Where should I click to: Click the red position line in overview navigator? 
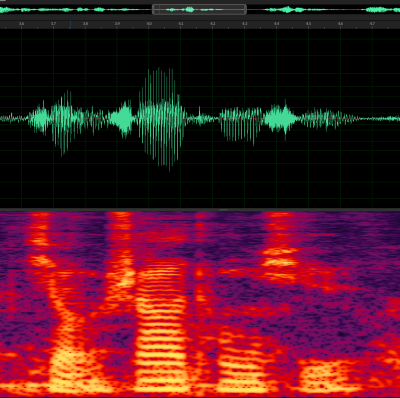click(x=159, y=9)
